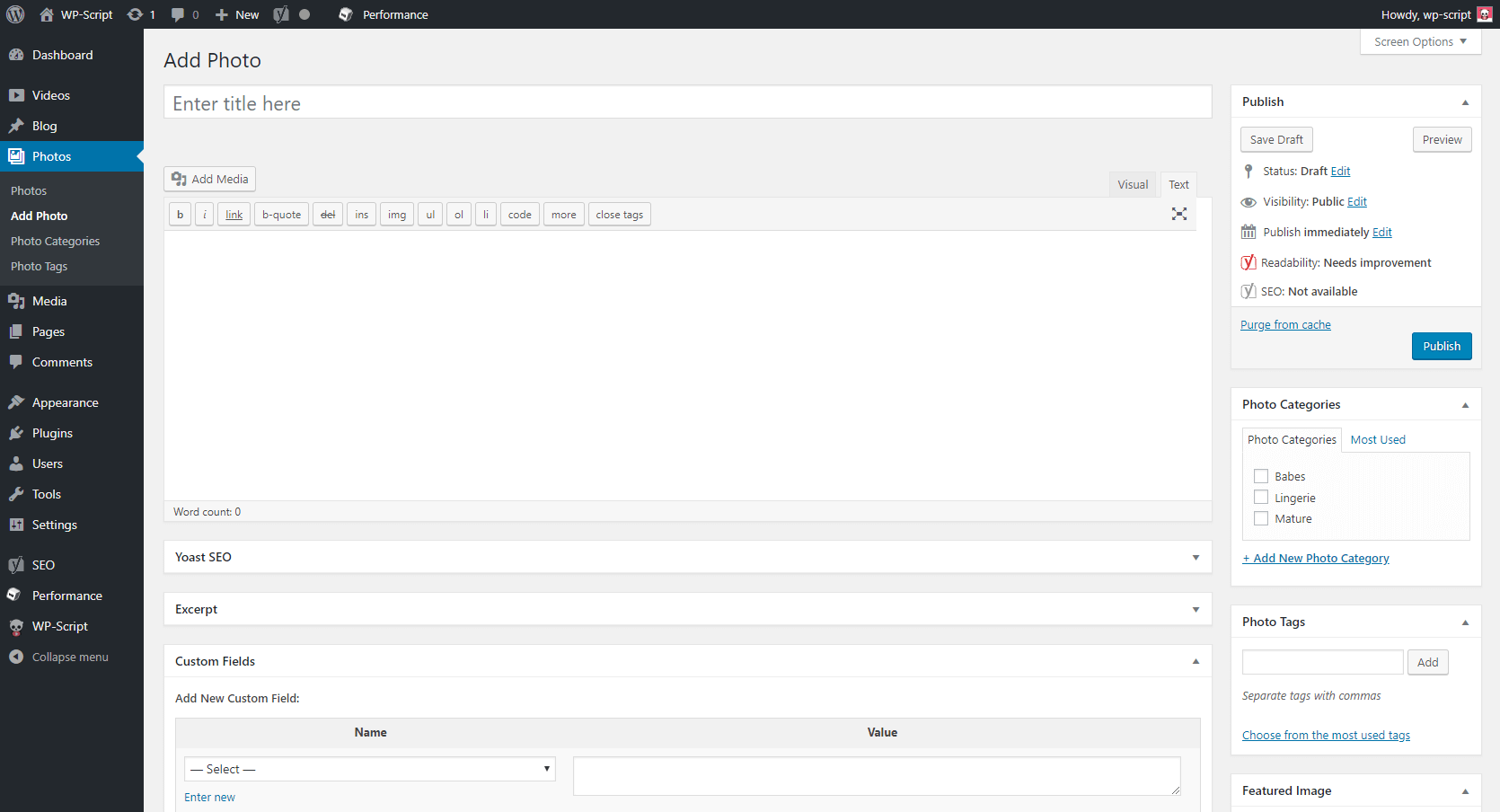Screen dimensions: 1500x812
Task: Edit the Publish immediately schedule
Action: [x=1382, y=232]
